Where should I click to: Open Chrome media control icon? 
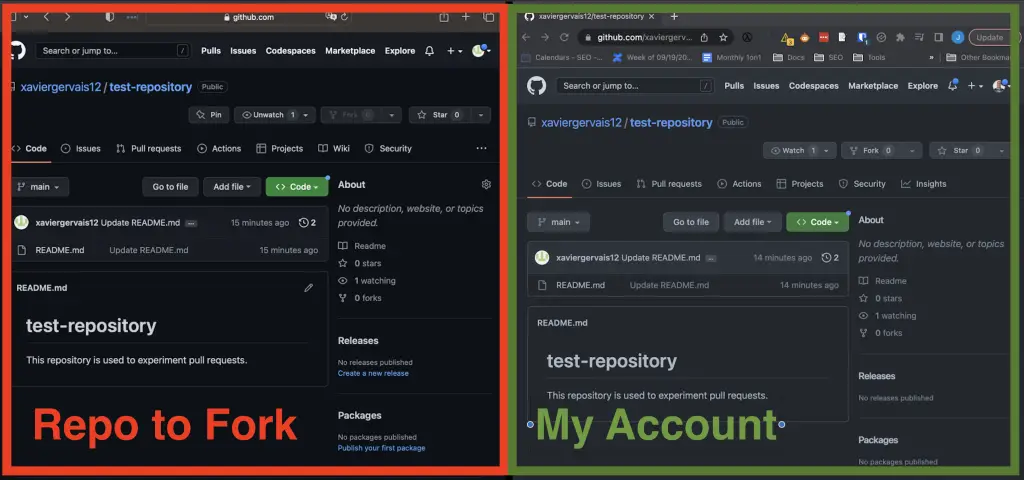click(920, 38)
